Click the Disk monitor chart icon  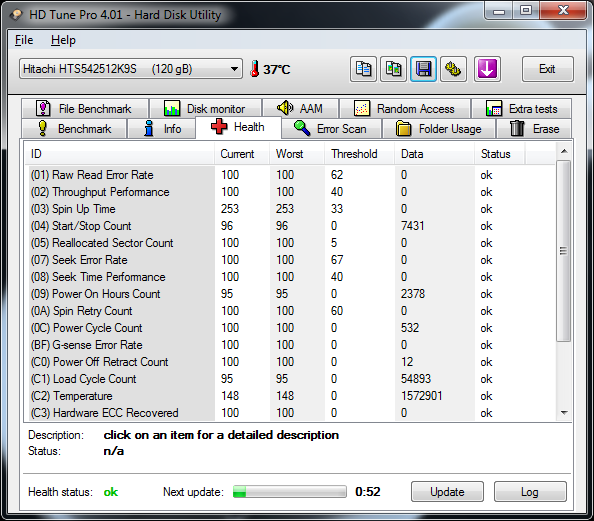(172, 108)
